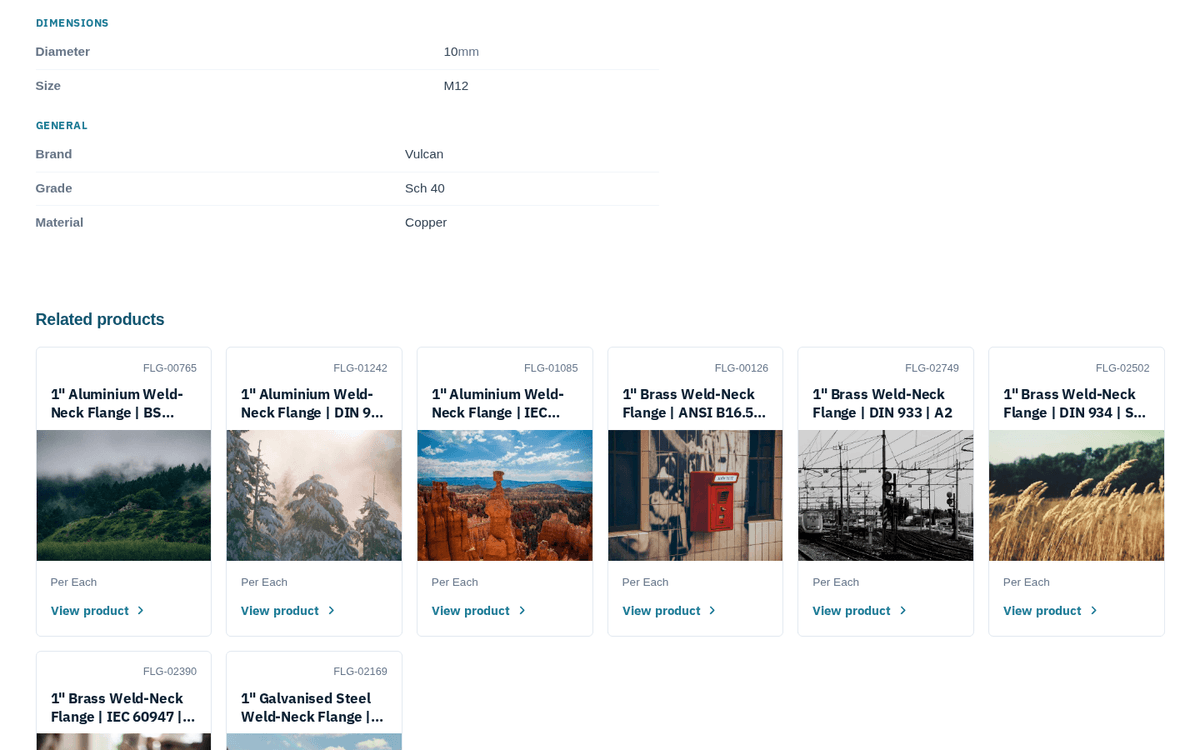This screenshot has height=750, width=1200.
Task: Open View product link for FLG-02749
Action: click(859, 611)
